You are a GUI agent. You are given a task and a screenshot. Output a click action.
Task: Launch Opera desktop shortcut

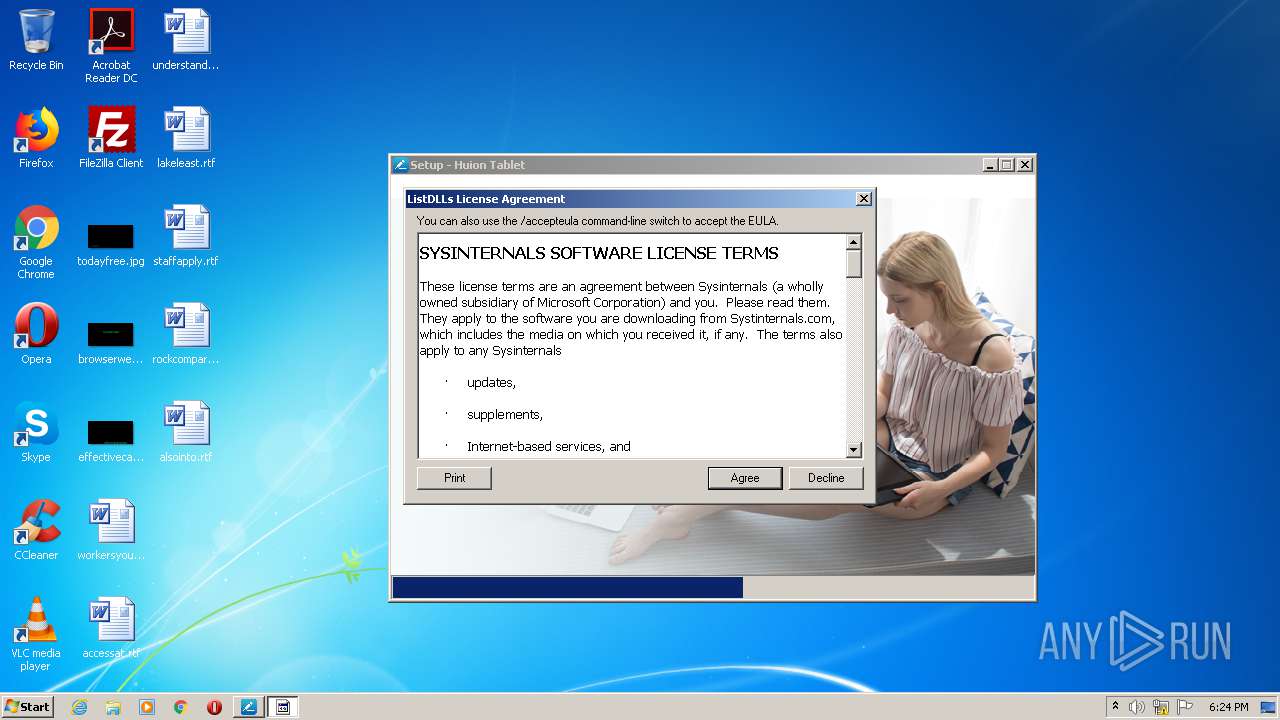pos(36,334)
